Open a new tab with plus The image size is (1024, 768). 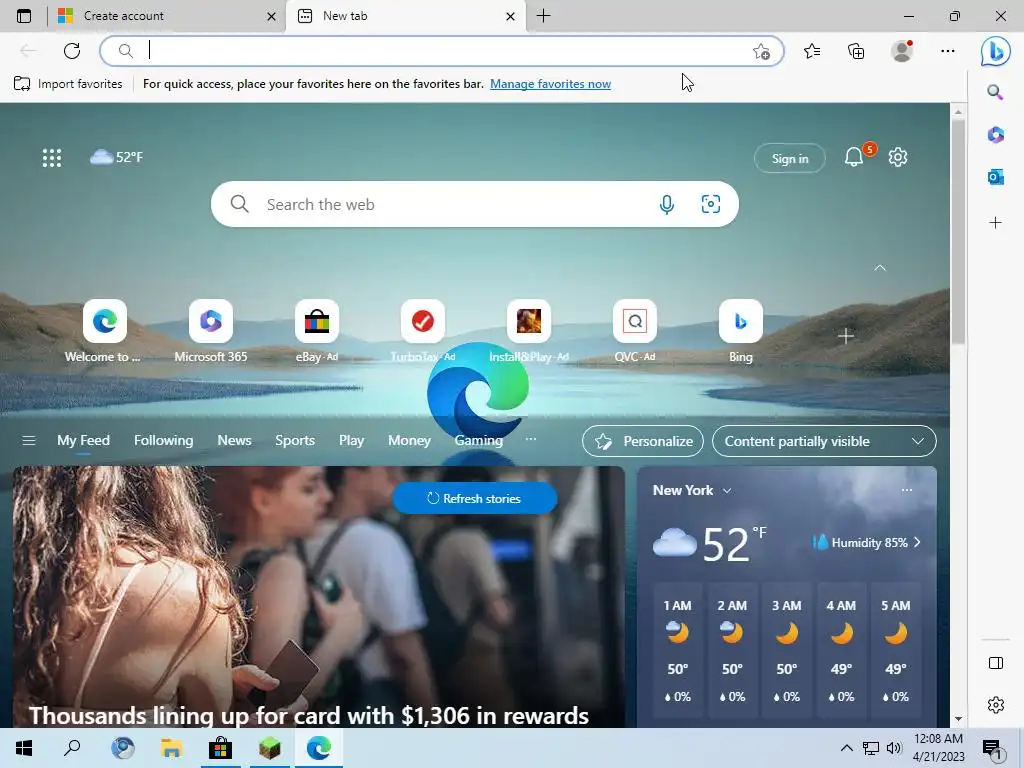click(x=543, y=16)
